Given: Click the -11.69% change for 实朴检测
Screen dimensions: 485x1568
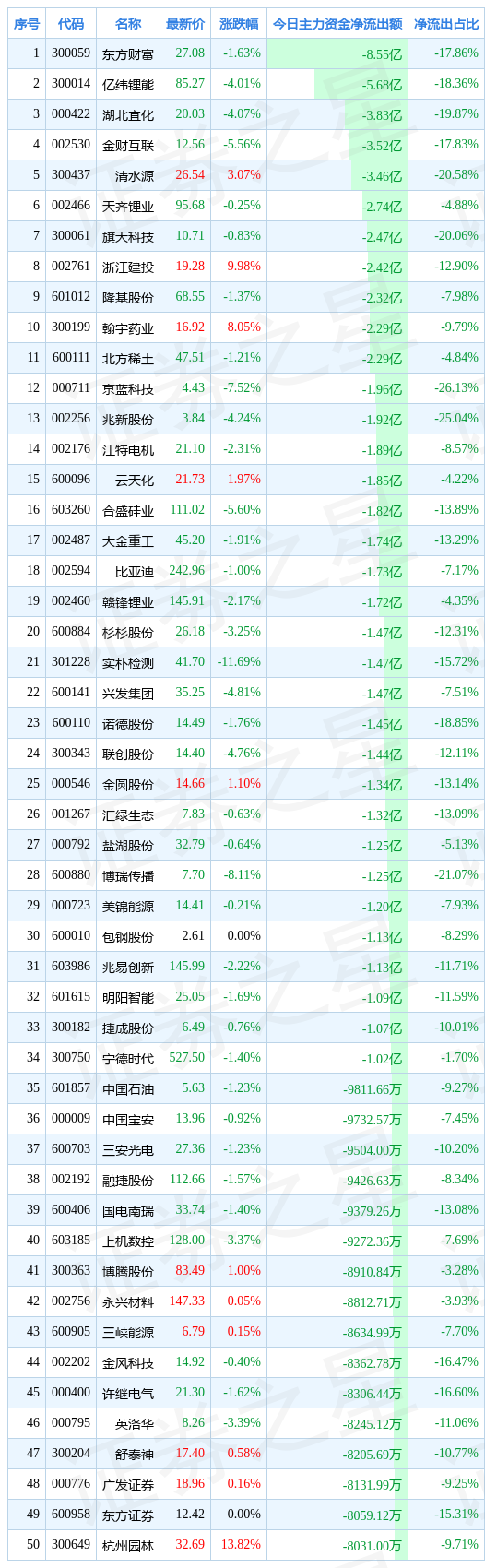Looking at the screenshot, I should pos(239,662).
